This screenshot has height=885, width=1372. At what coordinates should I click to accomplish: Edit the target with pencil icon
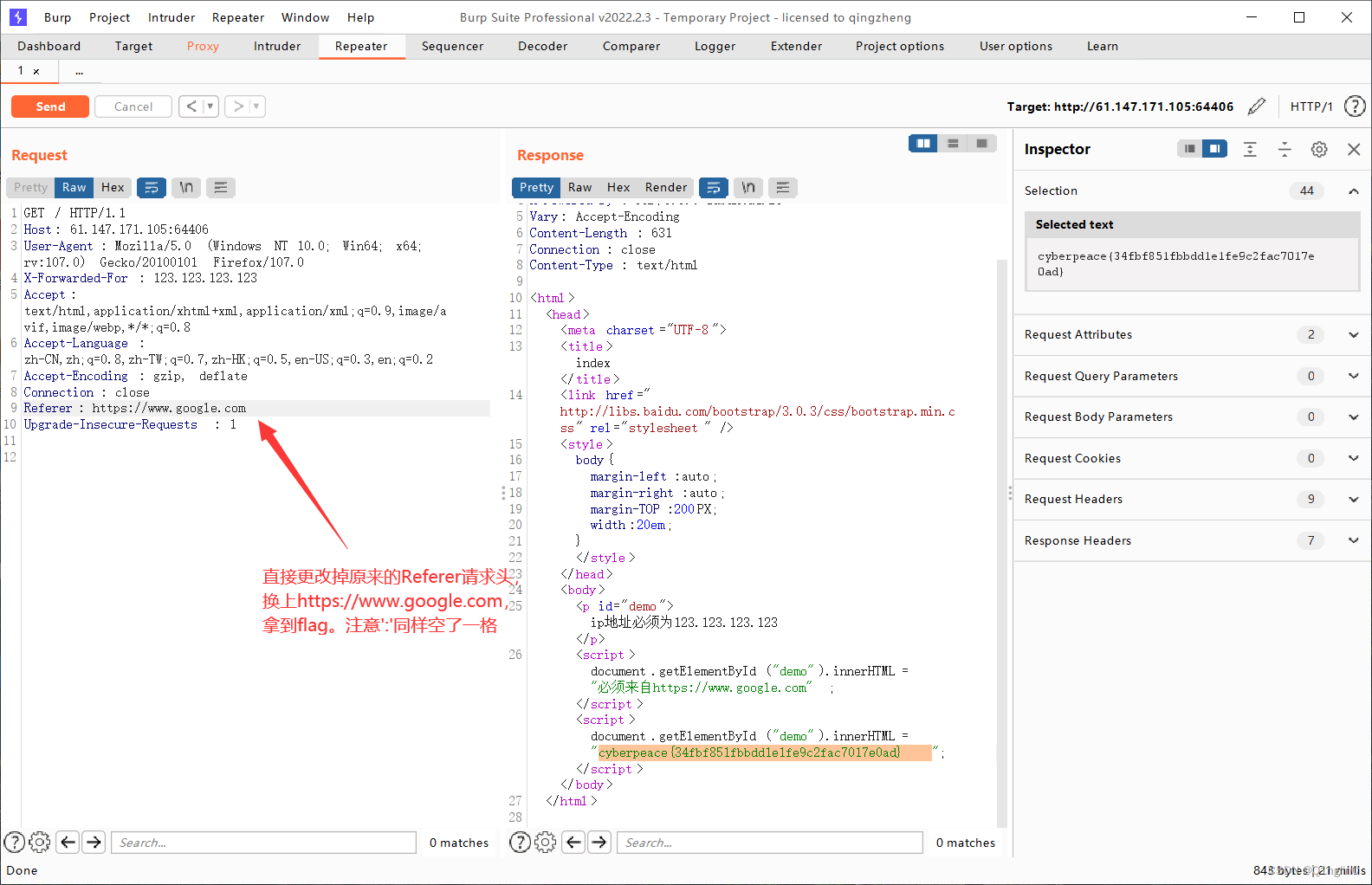[1257, 107]
